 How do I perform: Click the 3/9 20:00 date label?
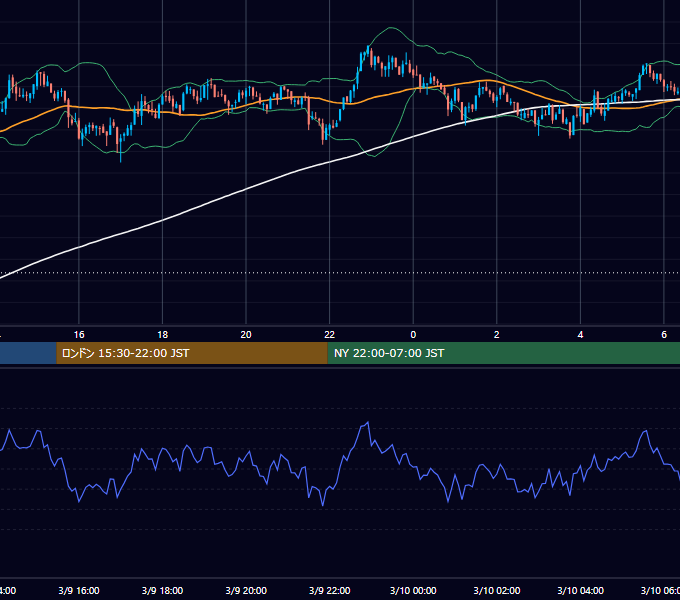coord(246,590)
